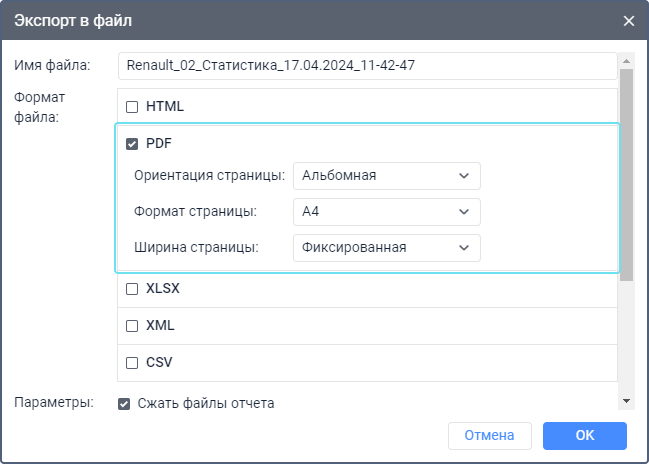This screenshot has width=649, height=464.
Task: Click the Имя файла text field
Action: (x=366, y=66)
